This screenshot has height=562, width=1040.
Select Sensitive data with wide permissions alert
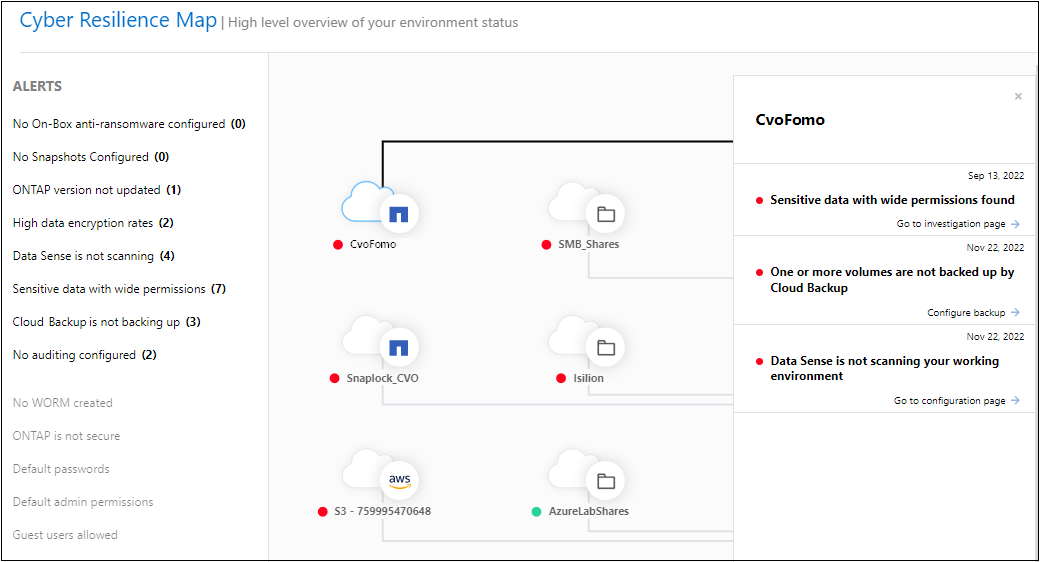(x=119, y=289)
